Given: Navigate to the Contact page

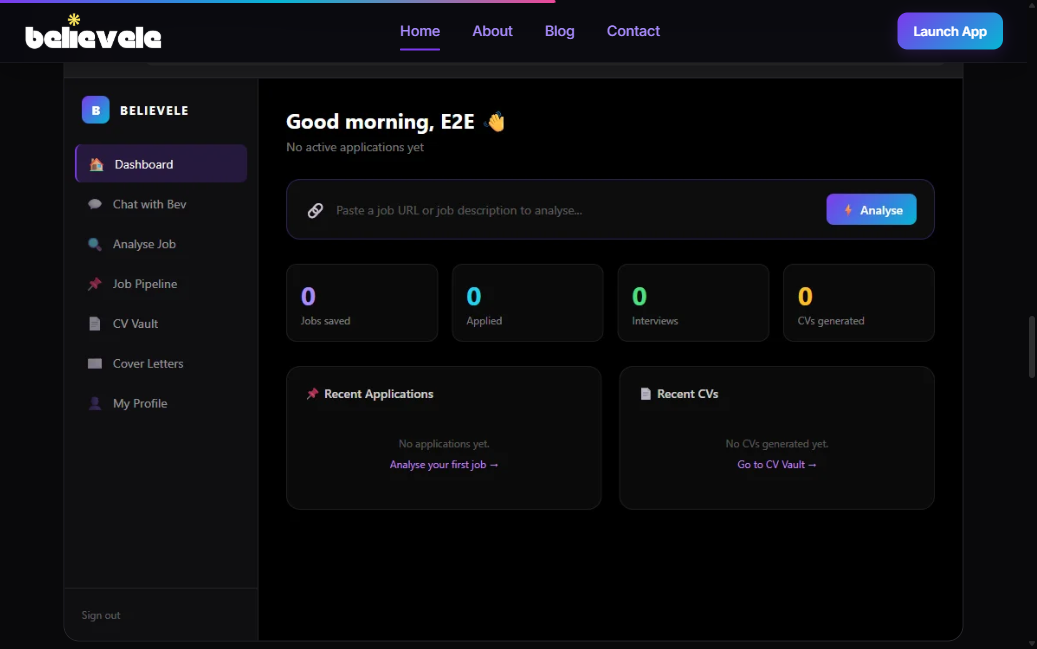Looking at the screenshot, I should [x=633, y=31].
